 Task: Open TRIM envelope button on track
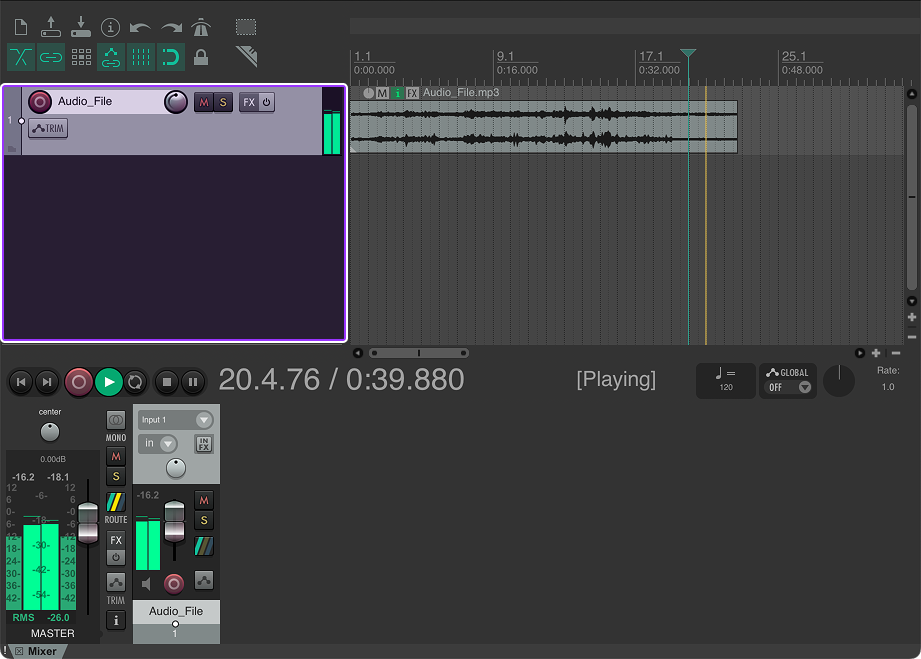click(x=48, y=128)
